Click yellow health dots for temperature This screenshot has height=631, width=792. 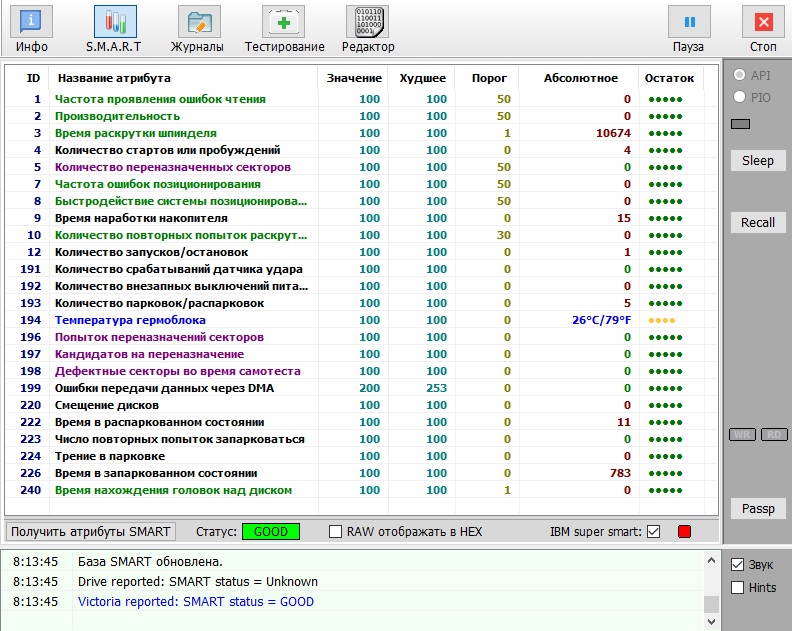662,320
